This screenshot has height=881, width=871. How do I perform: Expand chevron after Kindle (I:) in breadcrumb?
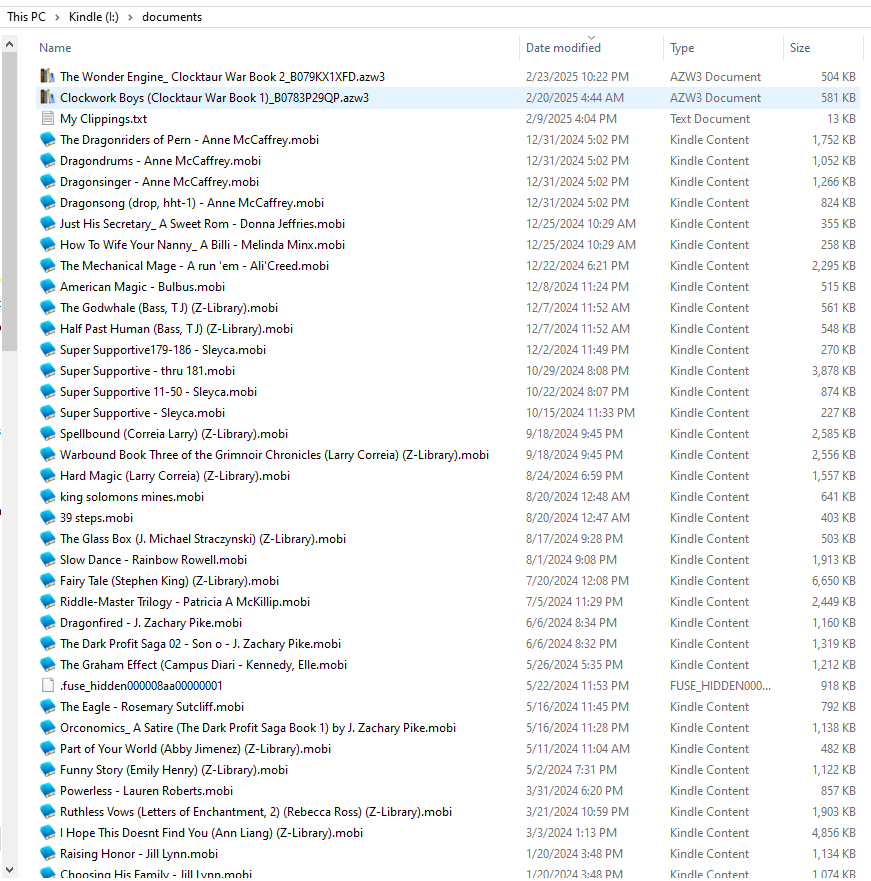(130, 17)
